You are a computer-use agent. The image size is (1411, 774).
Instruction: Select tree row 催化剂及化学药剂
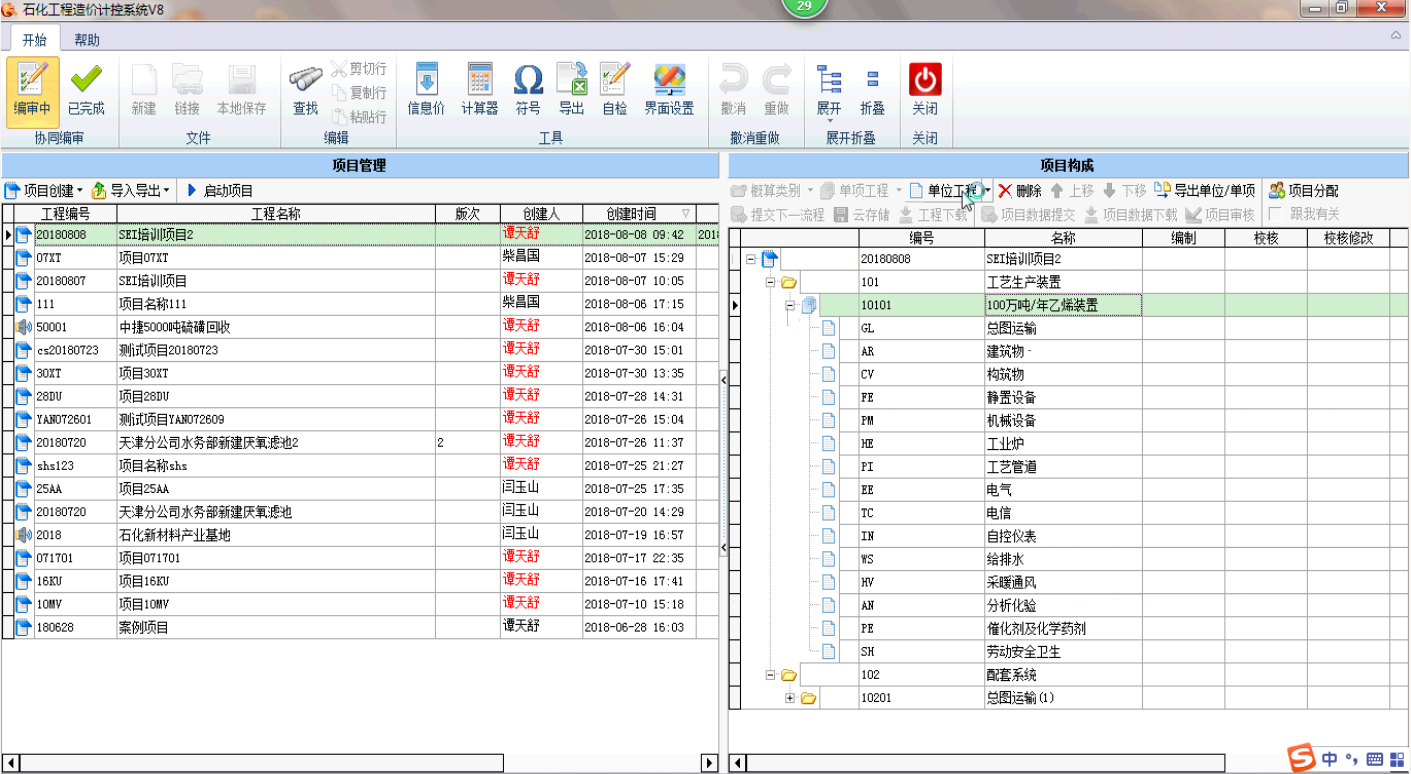(x=1069, y=629)
